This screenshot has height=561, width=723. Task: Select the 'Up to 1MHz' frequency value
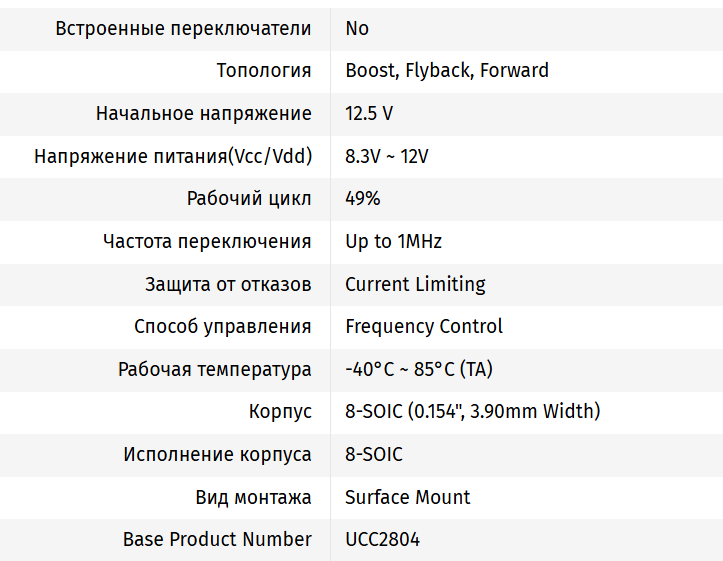[393, 241]
